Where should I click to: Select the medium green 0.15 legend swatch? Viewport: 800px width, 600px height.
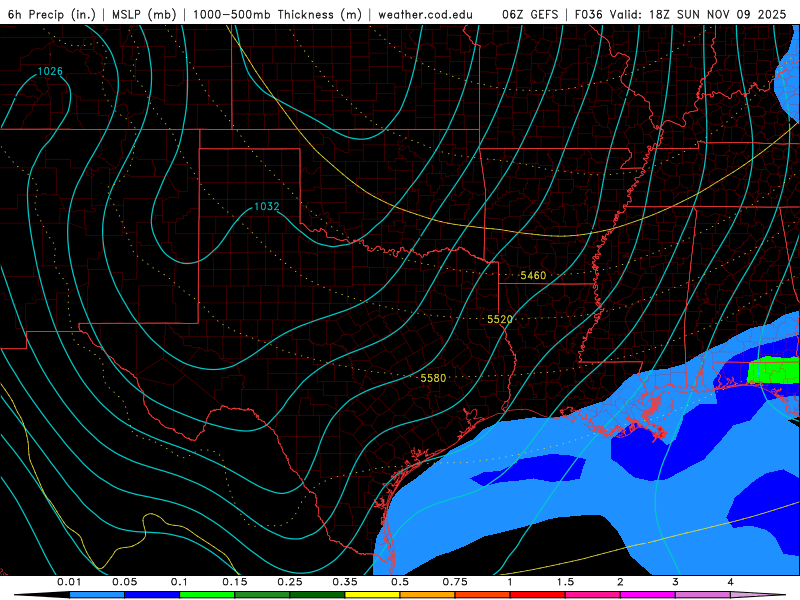262,595
